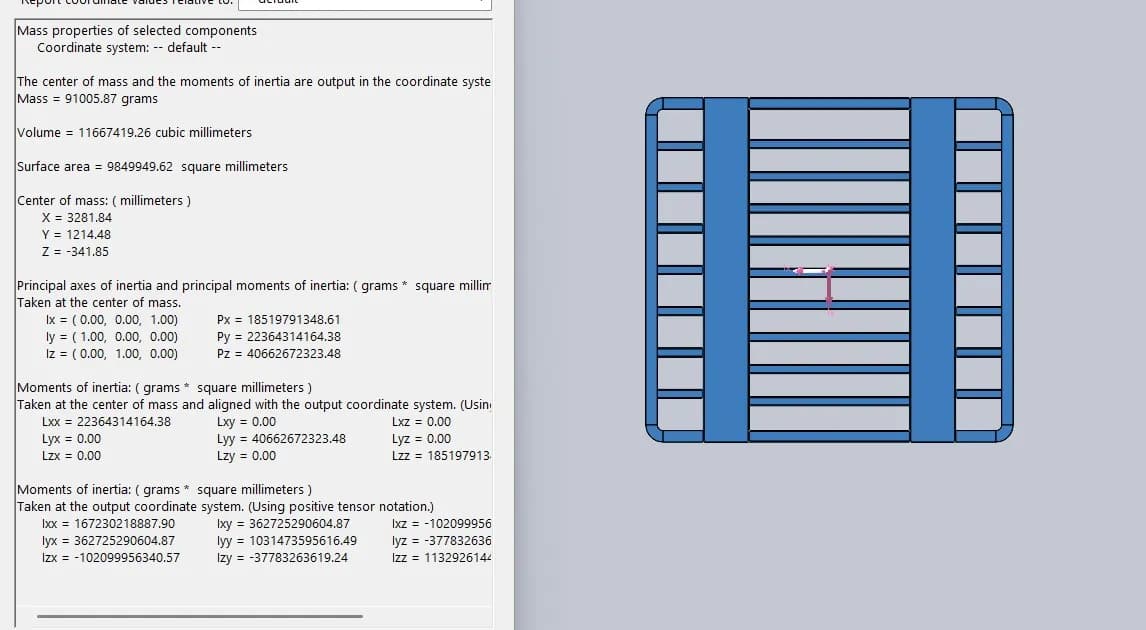The image size is (1146, 630).
Task: Click the center of mass triad marker
Action: coord(828,271)
